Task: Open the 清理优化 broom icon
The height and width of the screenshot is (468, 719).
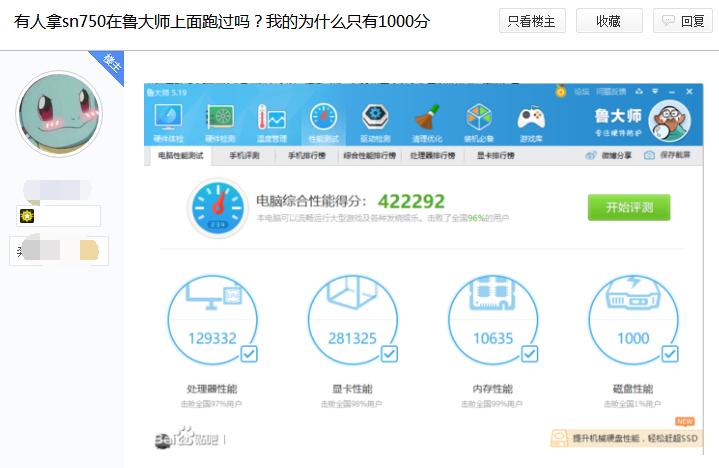Action: [427, 116]
